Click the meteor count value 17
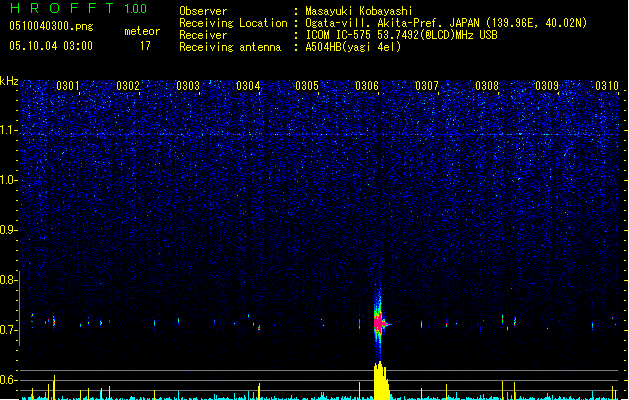 coord(145,46)
